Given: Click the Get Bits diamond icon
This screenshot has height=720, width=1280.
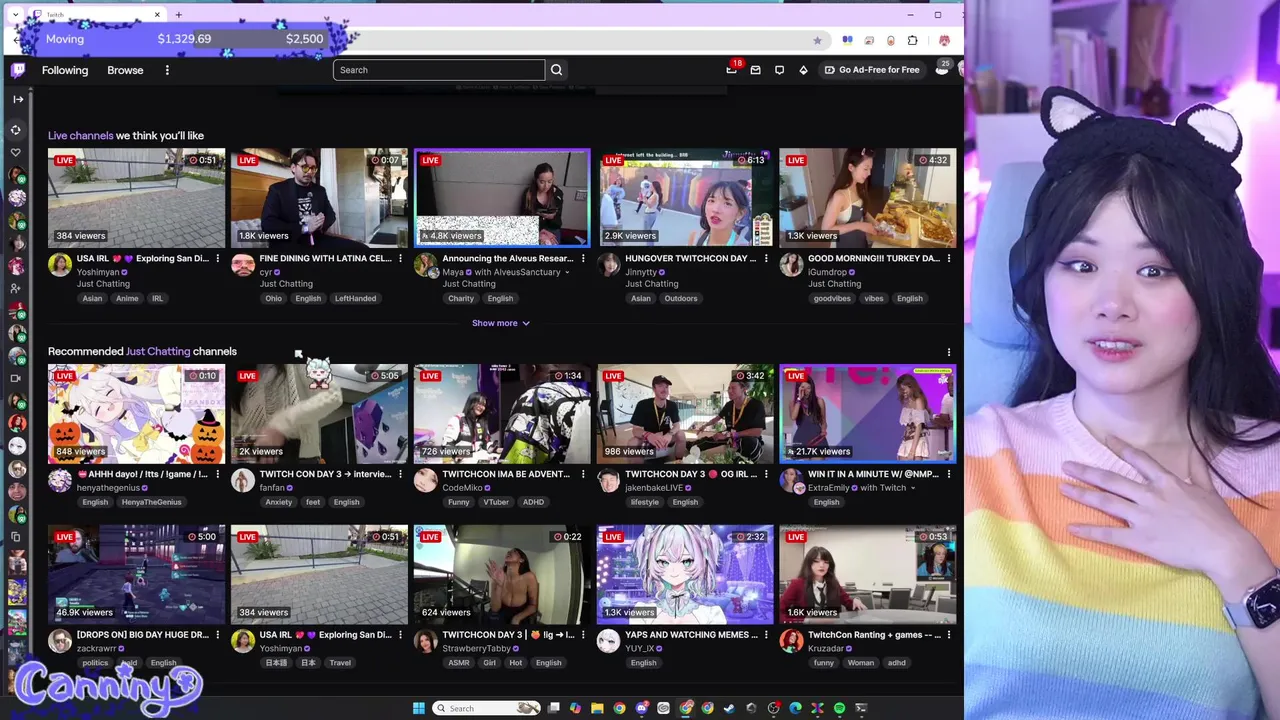Looking at the screenshot, I should 803,70.
